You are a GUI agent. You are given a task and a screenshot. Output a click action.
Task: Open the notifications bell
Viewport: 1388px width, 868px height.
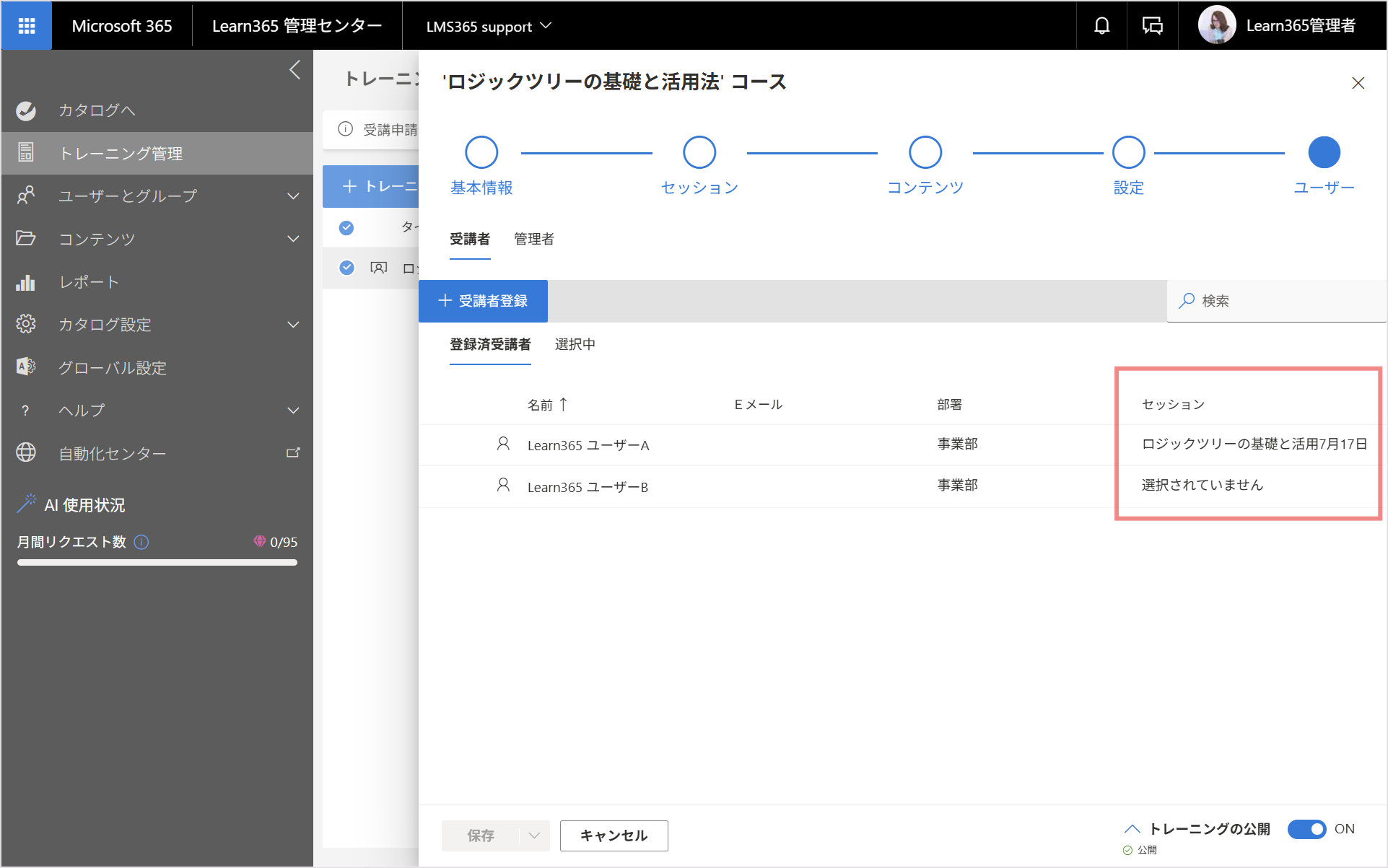tap(1101, 26)
